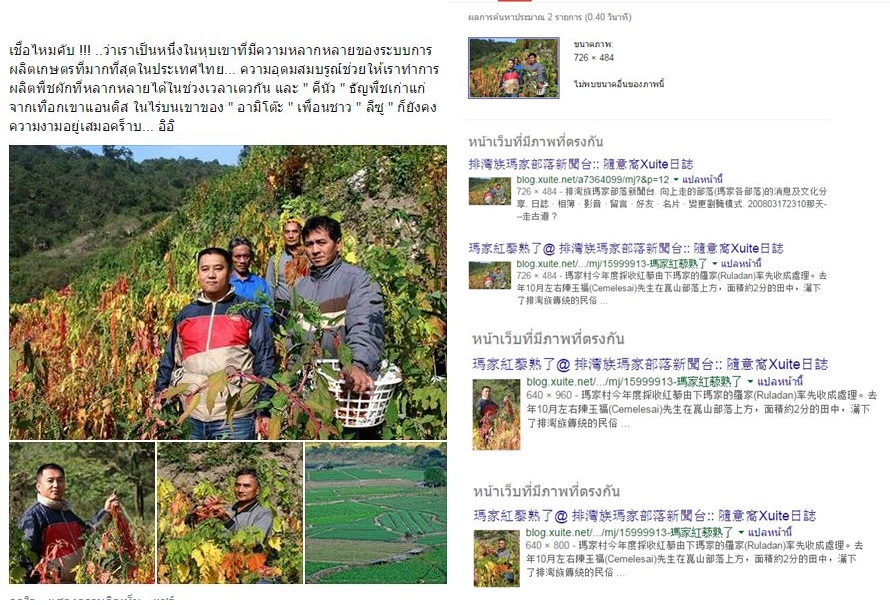Viewport: 890px width, 605px height.
Task: Click แปลหน้านี้ translate link of fourth result
Action: 770,533
